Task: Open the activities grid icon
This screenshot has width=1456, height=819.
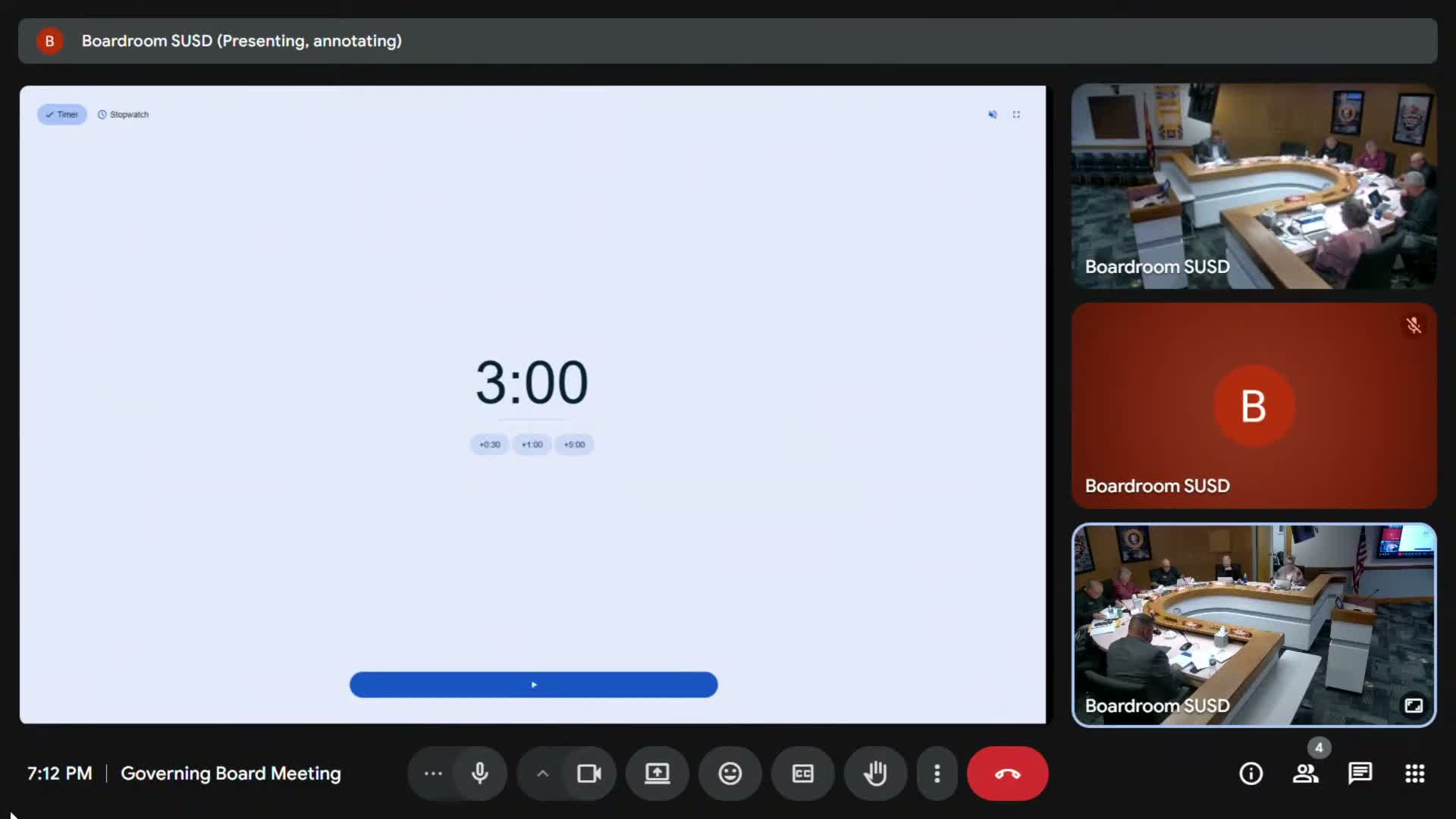Action: [x=1414, y=773]
